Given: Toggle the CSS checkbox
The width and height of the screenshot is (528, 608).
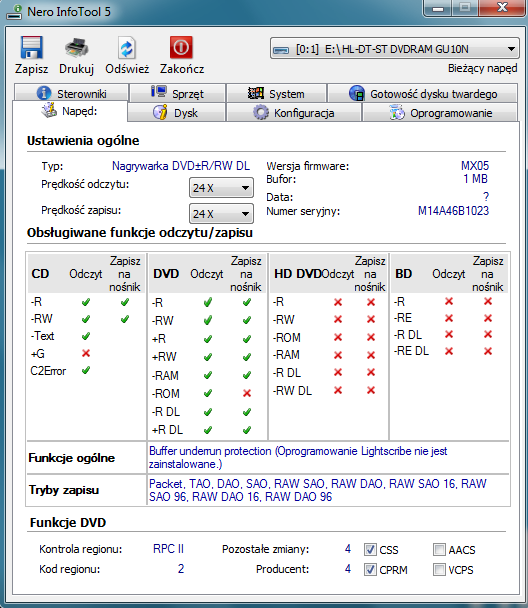Looking at the screenshot, I should pyautogui.click(x=370, y=549).
